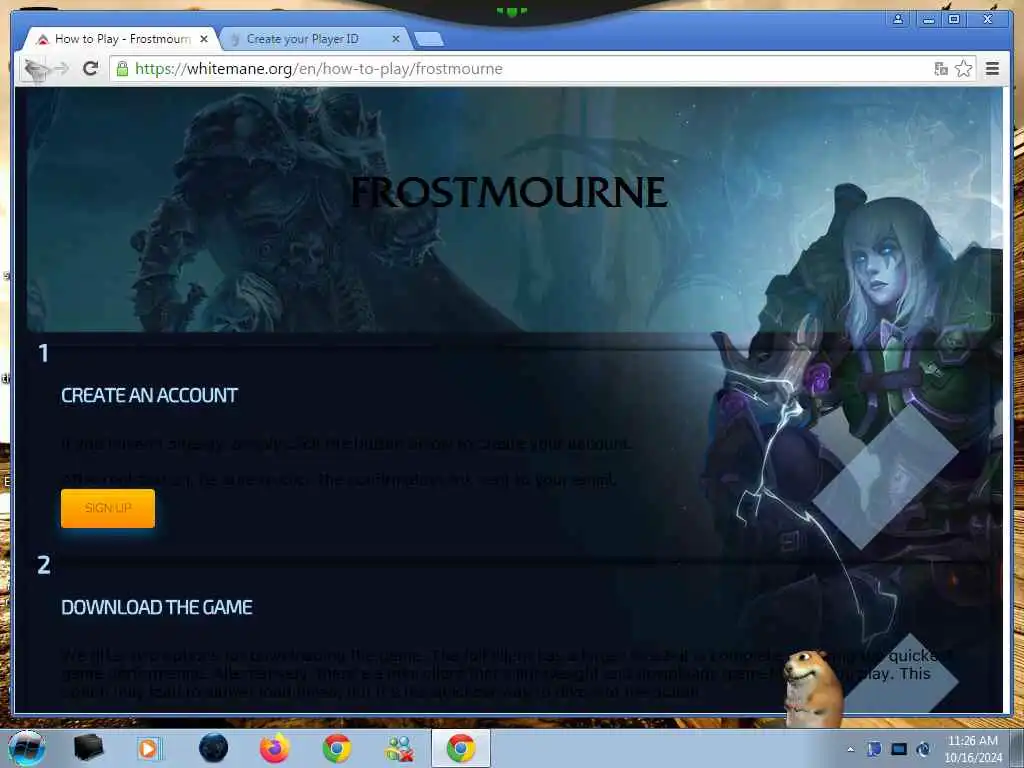This screenshot has width=1024, height=768.
Task: Open a new tab with the new-tab button
Action: 429,40
